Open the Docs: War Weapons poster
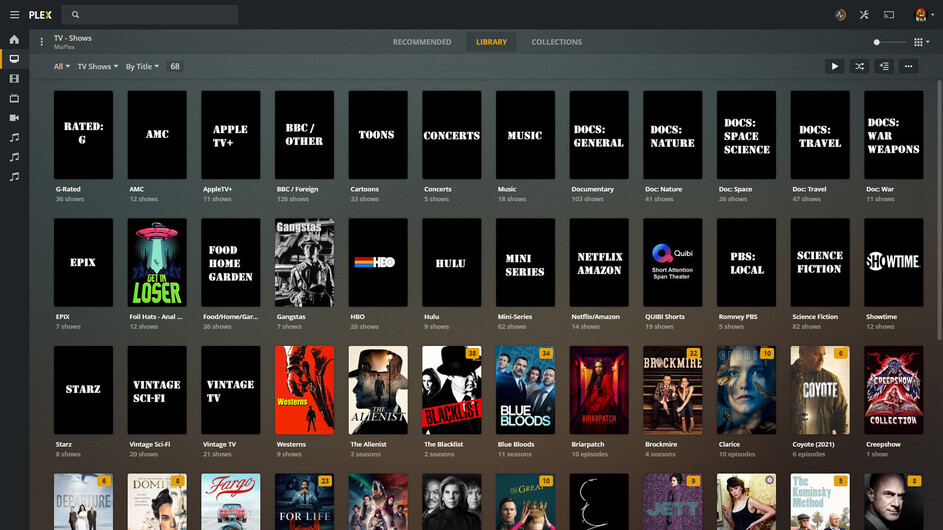943x530 pixels. coord(894,135)
